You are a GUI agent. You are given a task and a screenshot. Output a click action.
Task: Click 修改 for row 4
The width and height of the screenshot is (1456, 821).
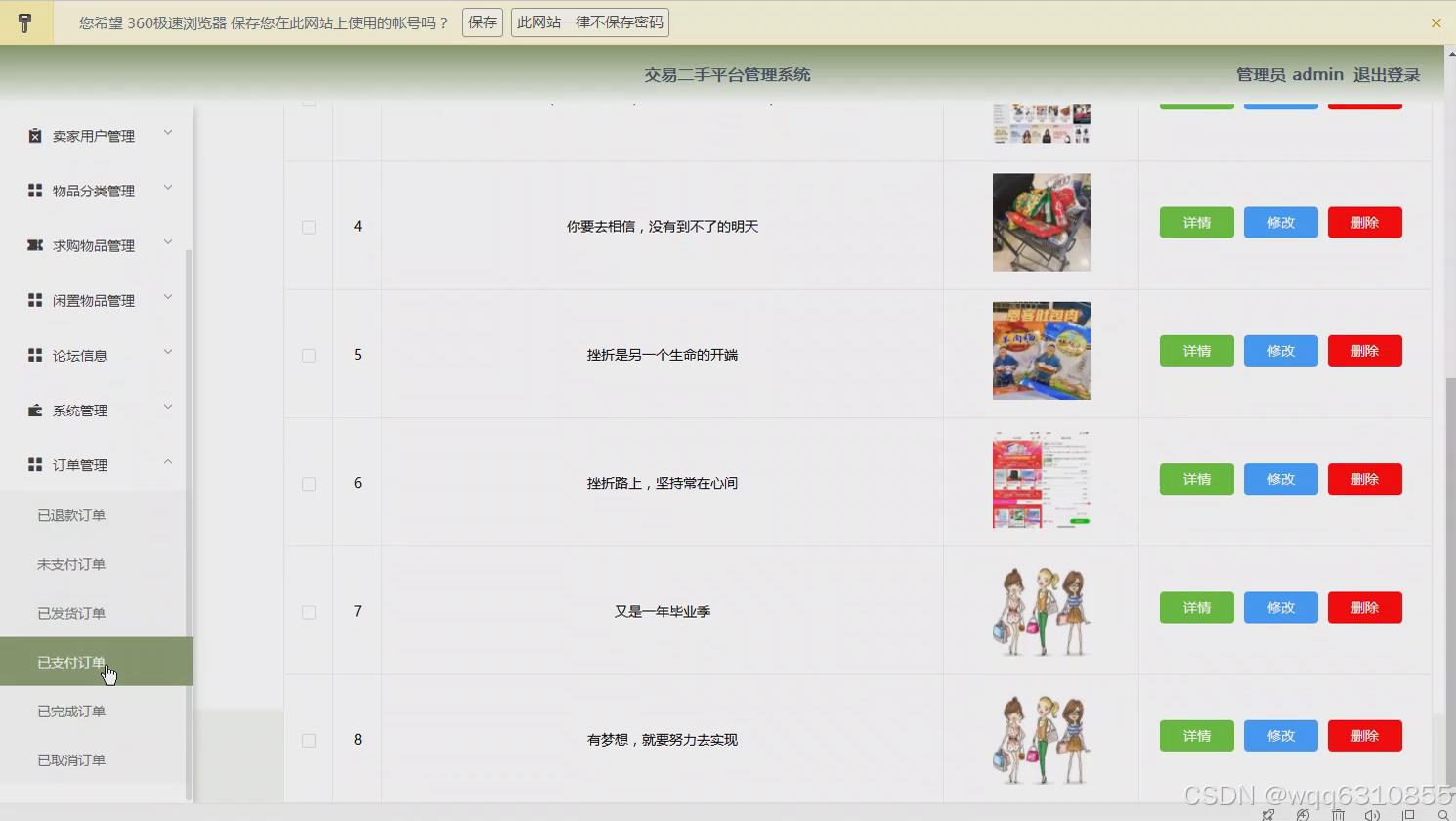coord(1281,223)
